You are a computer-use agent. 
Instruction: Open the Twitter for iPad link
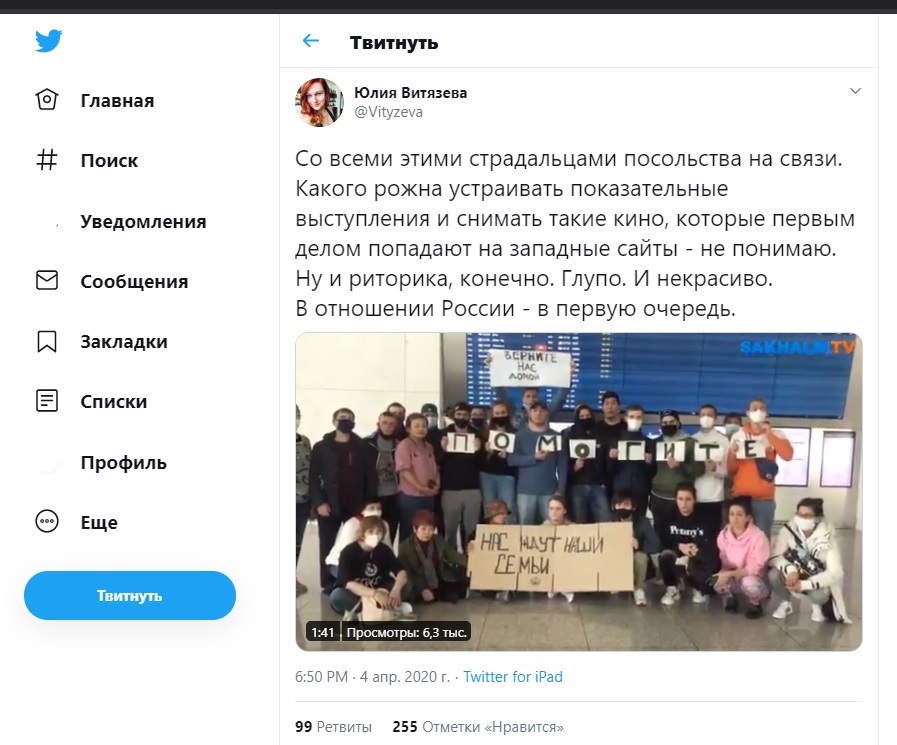click(513, 677)
